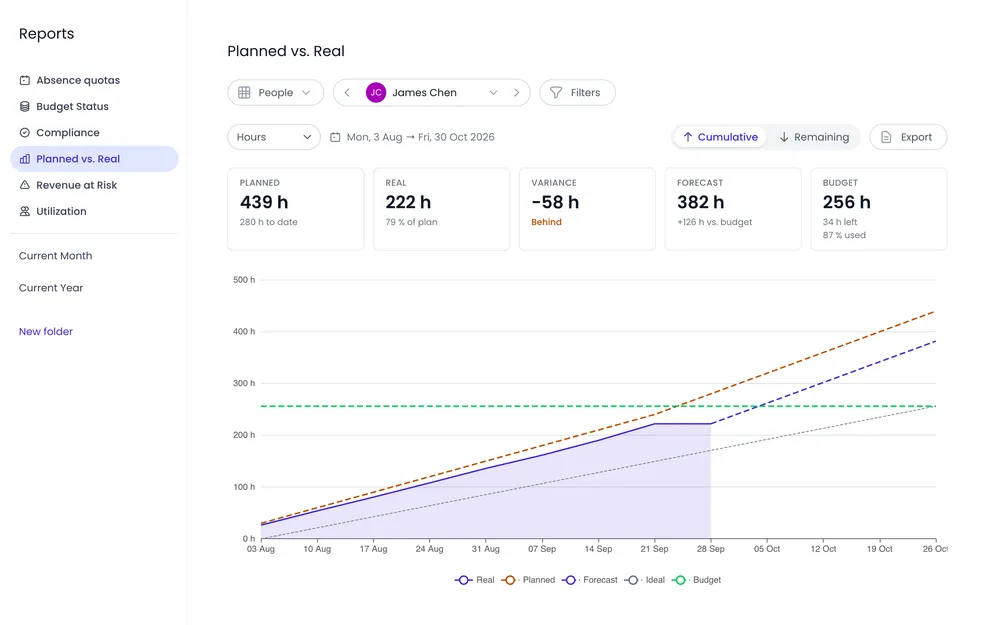Click the Forecast 382 h summary card
This screenshot has width=1000, height=625.
pyautogui.click(x=733, y=209)
